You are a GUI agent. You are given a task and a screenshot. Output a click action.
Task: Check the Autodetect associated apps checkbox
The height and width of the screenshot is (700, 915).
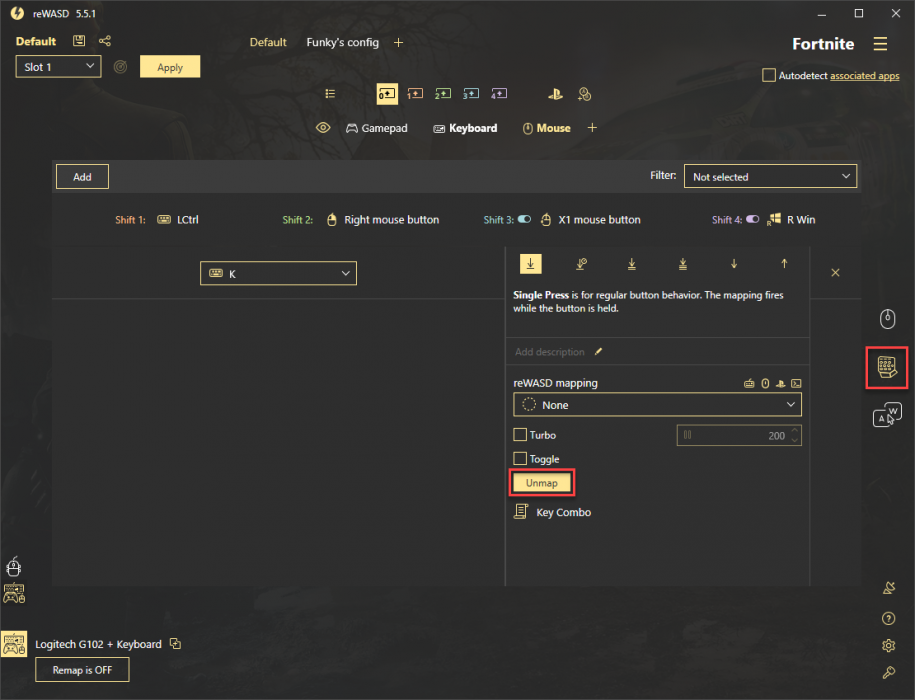[x=768, y=75]
